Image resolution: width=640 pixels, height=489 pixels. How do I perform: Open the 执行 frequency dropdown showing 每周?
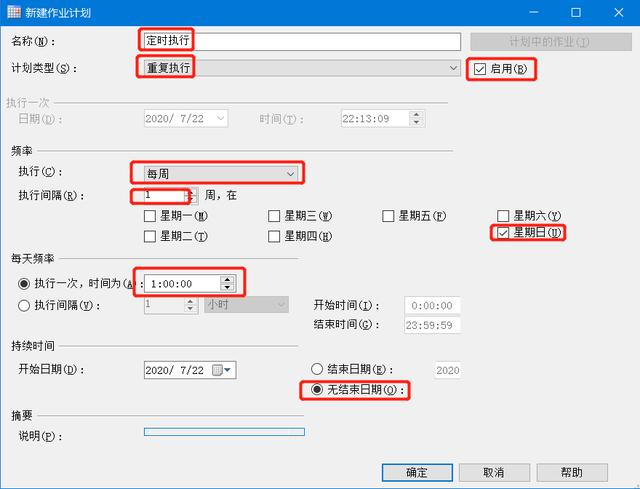[x=221, y=173]
